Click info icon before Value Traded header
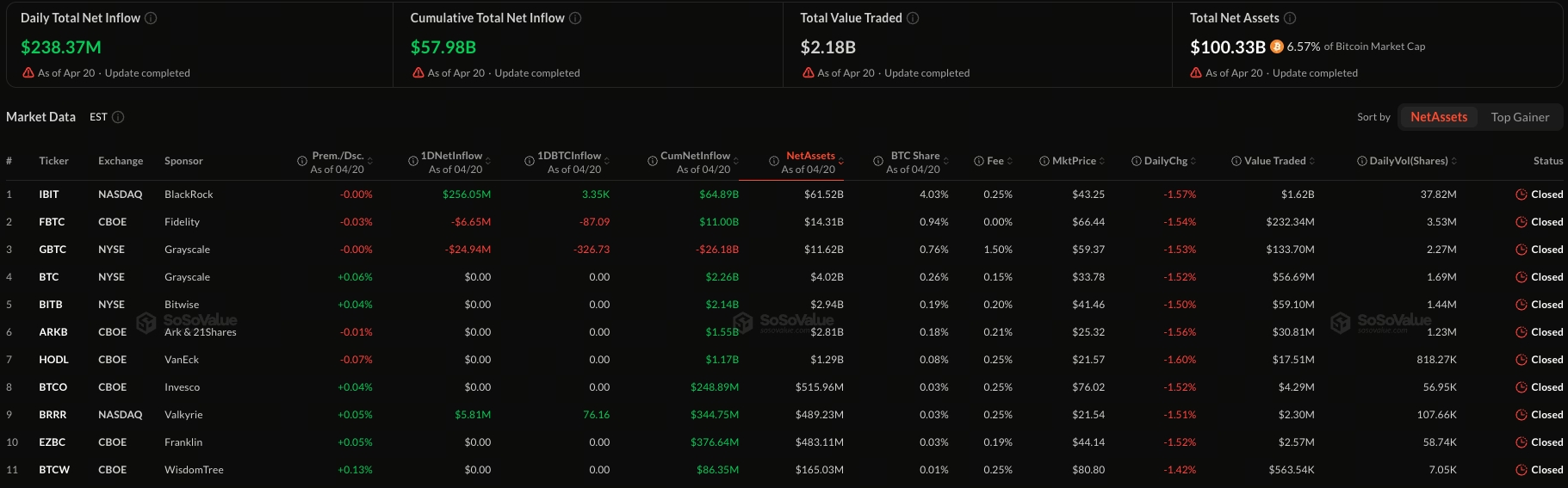The height and width of the screenshot is (488, 1568). click(x=1236, y=161)
